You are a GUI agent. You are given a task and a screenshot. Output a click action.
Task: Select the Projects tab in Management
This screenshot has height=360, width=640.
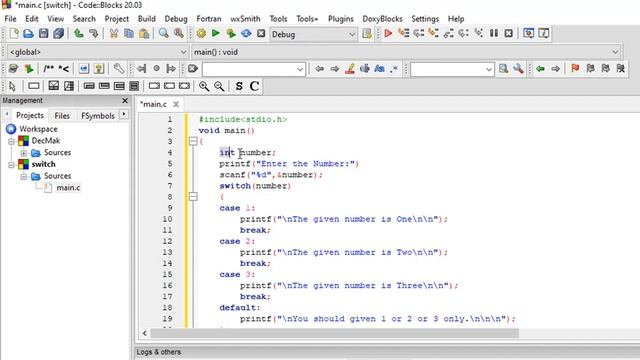(30, 116)
